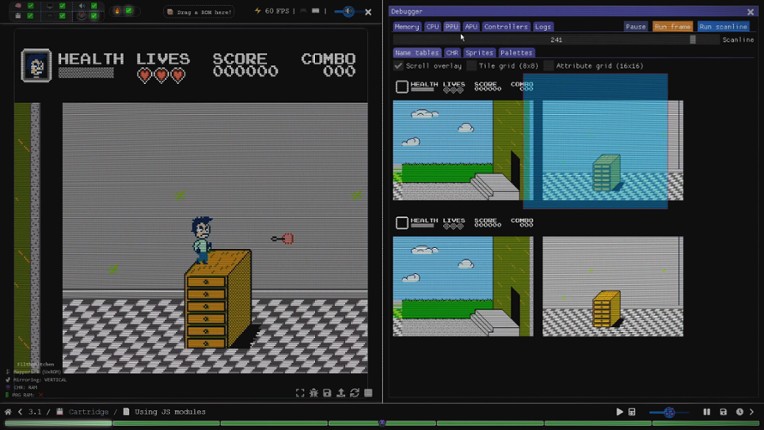Click the 3.1 breadcrumb entry
Image resolution: width=764 pixels, height=430 pixels.
(x=35, y=412)
